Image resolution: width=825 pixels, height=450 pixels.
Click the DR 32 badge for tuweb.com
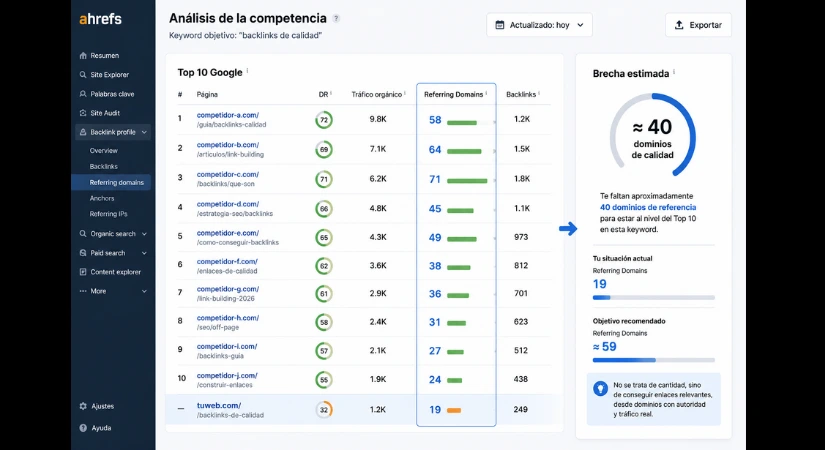tap(324, 409)
